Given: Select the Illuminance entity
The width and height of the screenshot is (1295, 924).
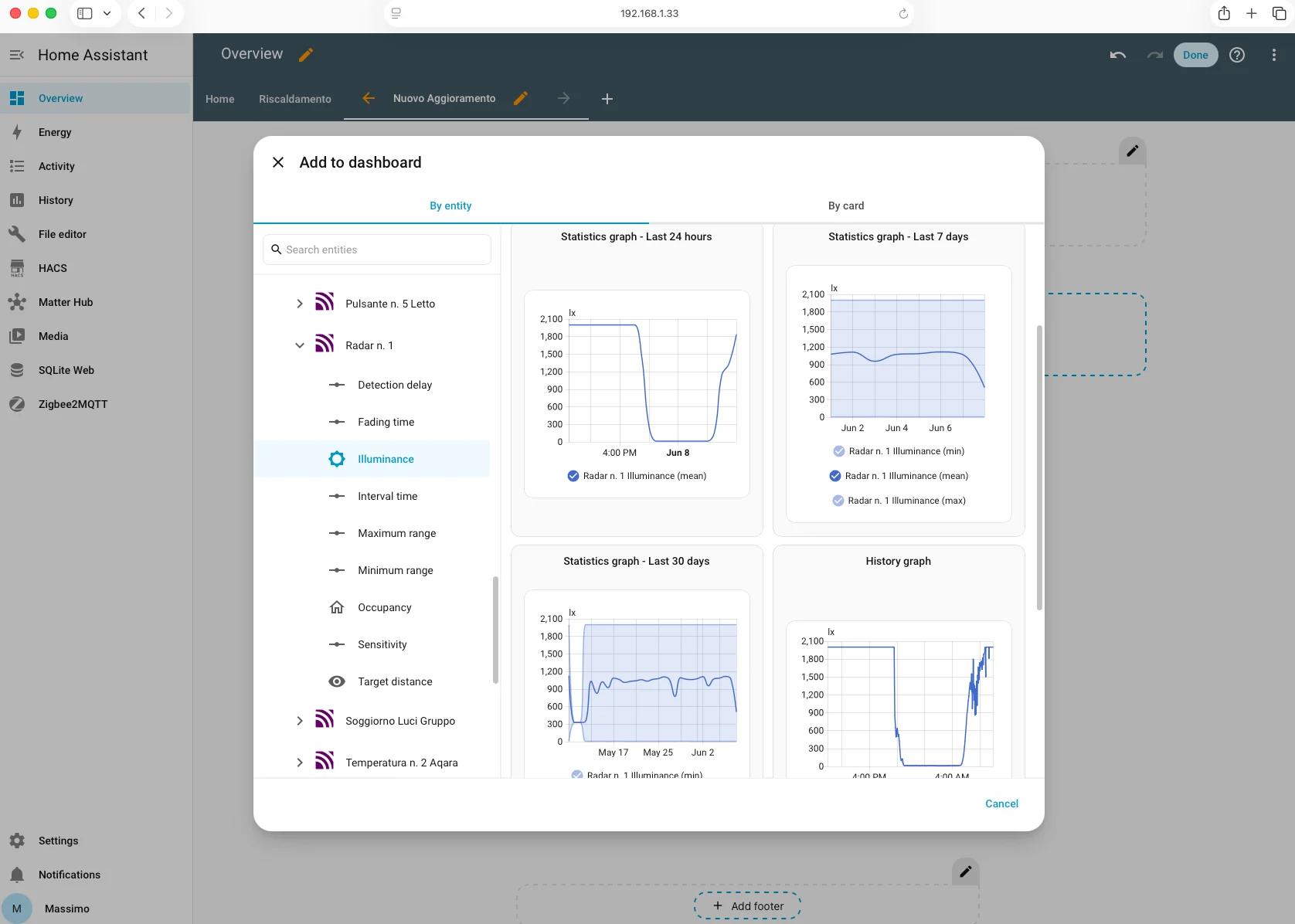Looking at the screenshot, I should [x=372, y=459].
